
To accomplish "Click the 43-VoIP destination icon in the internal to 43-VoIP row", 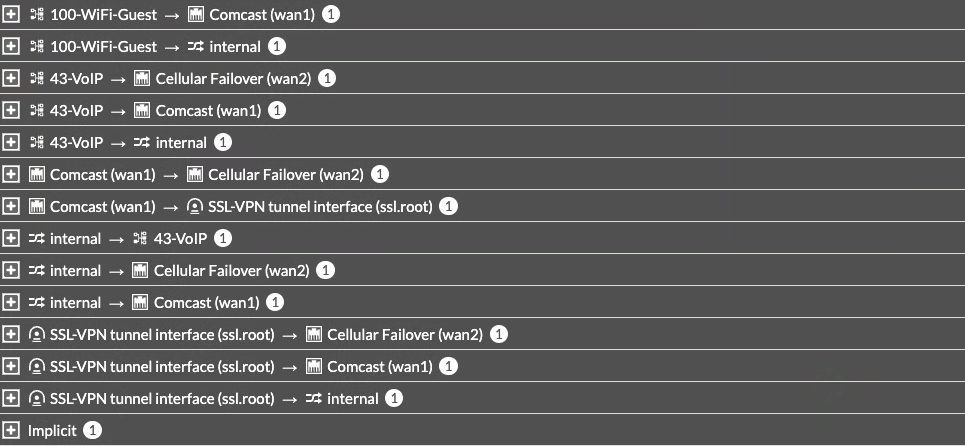I will 141,239.
